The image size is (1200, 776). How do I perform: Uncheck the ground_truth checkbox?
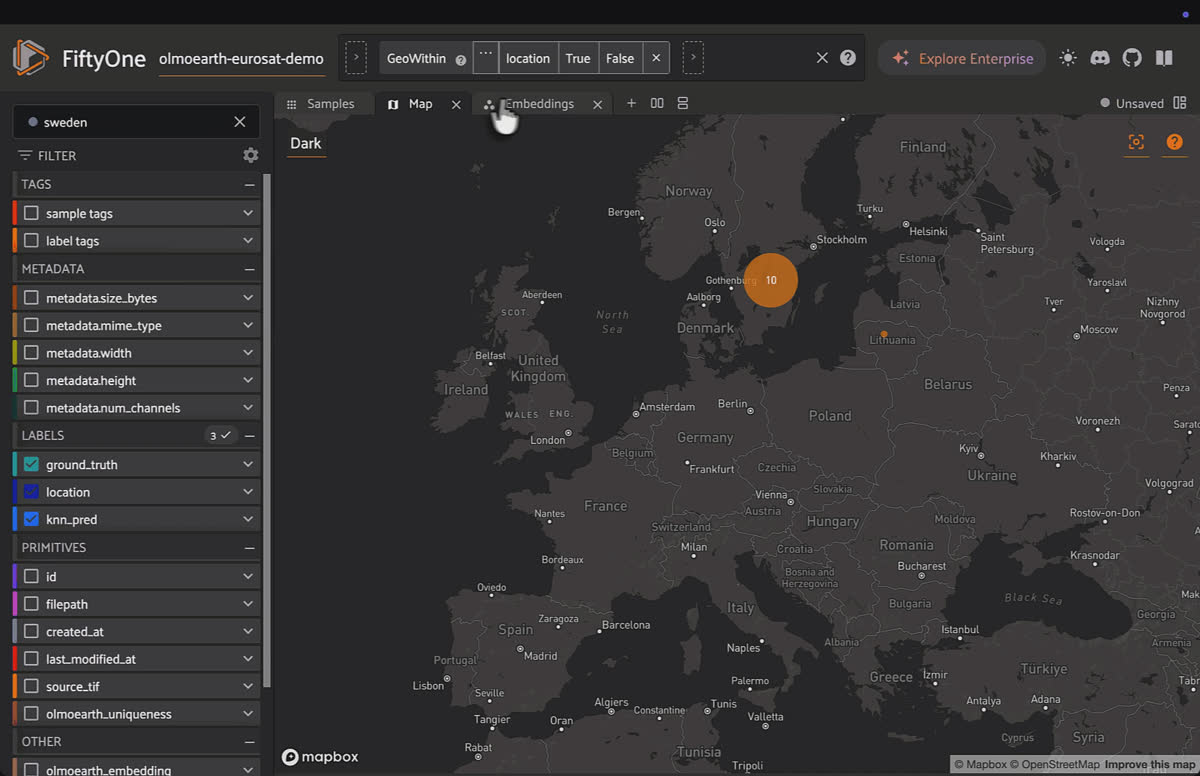tap(31, 465)
